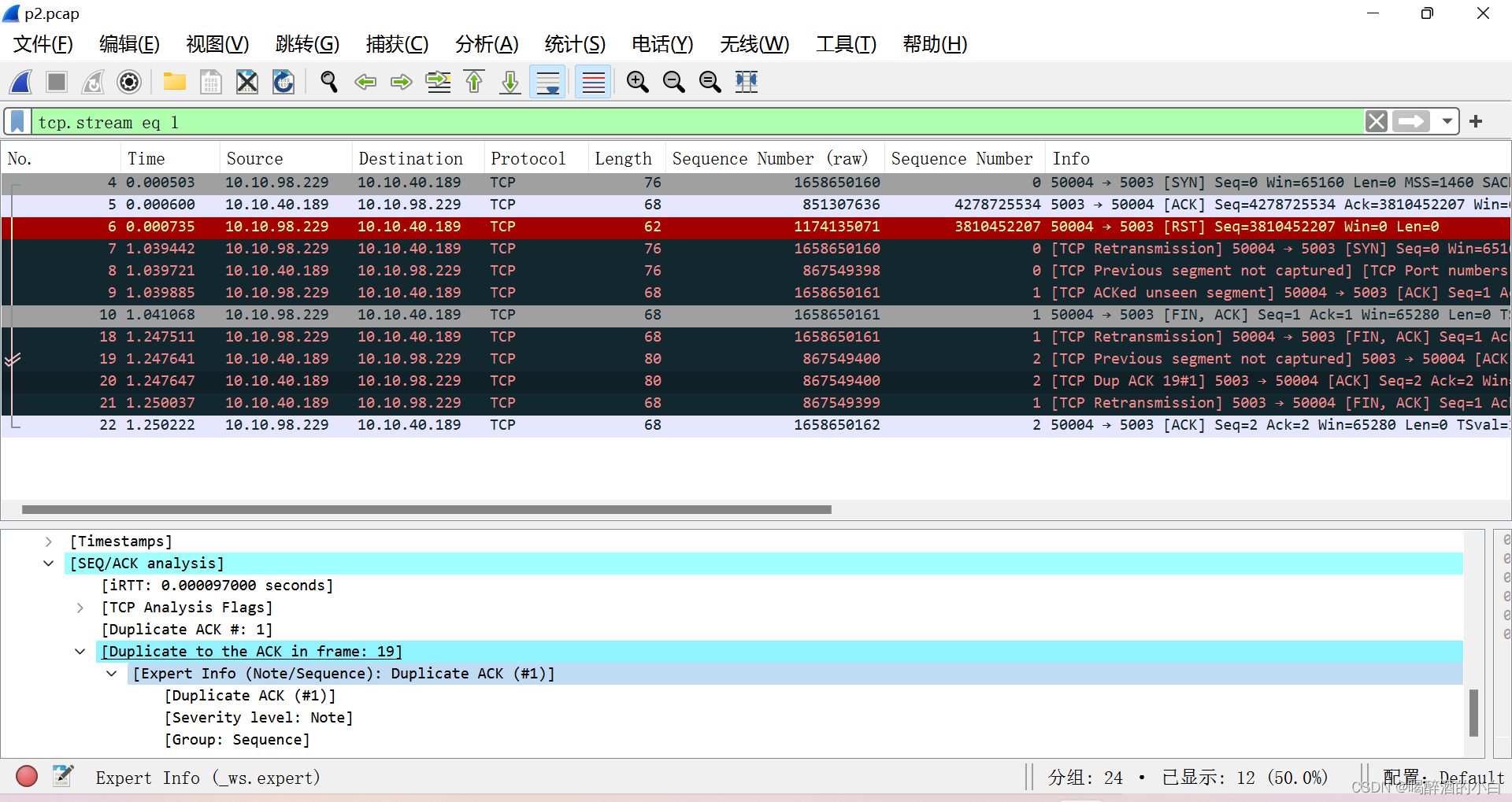Open the 视图(V) menu
The width and height of the screenshot is (1512, 802).
coord(217,44)
